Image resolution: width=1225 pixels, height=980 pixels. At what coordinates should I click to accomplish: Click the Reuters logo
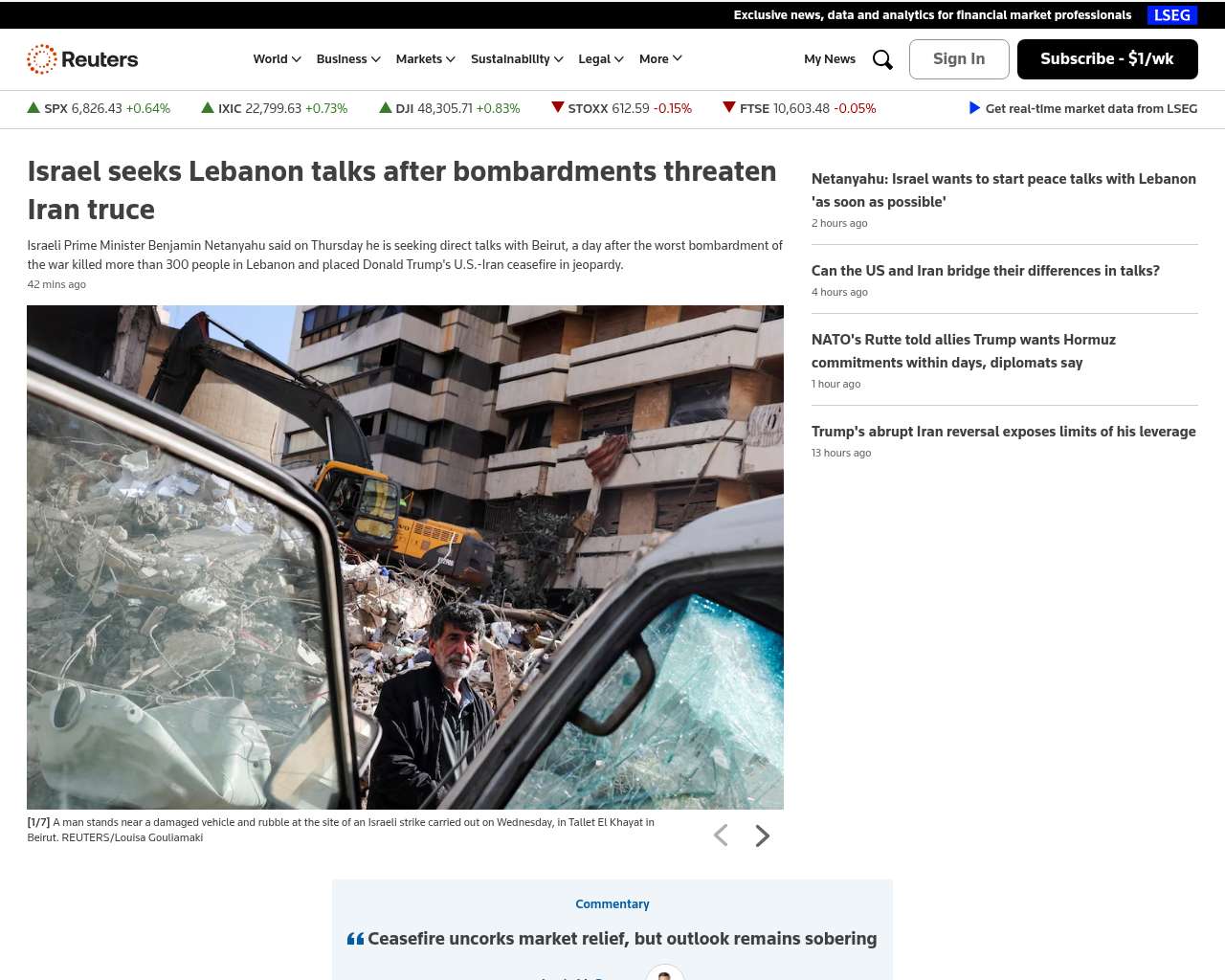coord(82,59)
